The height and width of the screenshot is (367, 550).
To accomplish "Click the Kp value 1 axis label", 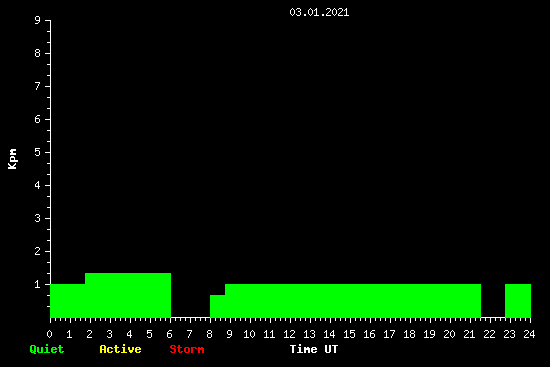I will point(38,284).
